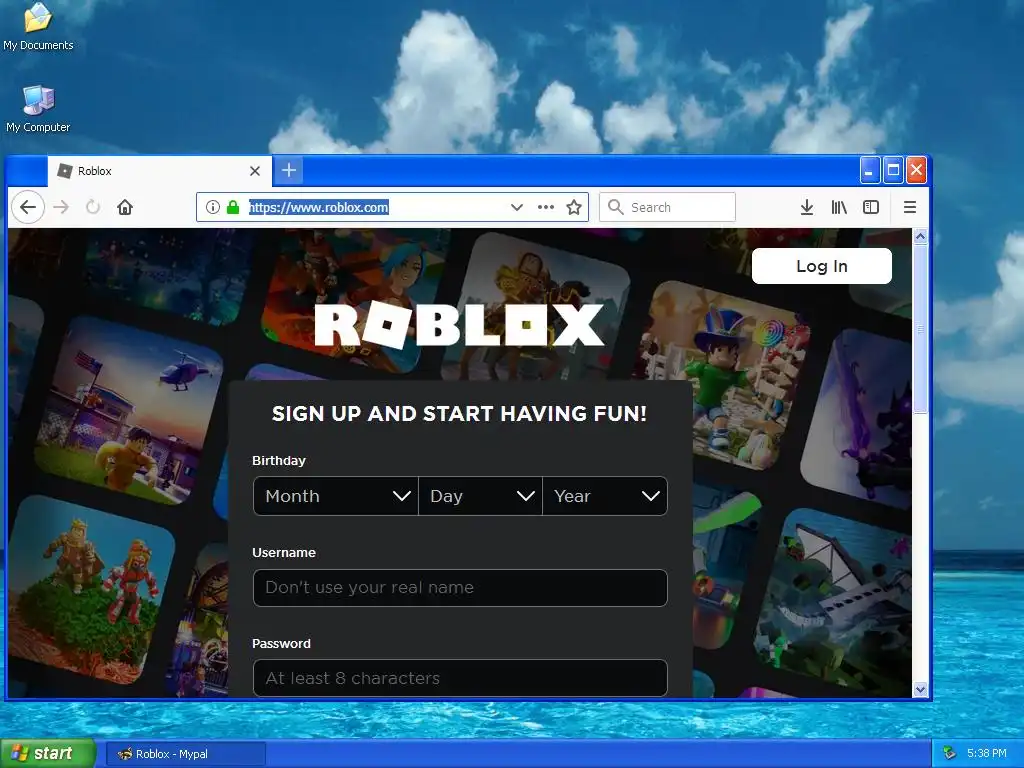The height and width of the screenshot is (768, 1024).
Task: Open the Year birthday dropdown
Action: pyautogui.click(x=605, y=496)
